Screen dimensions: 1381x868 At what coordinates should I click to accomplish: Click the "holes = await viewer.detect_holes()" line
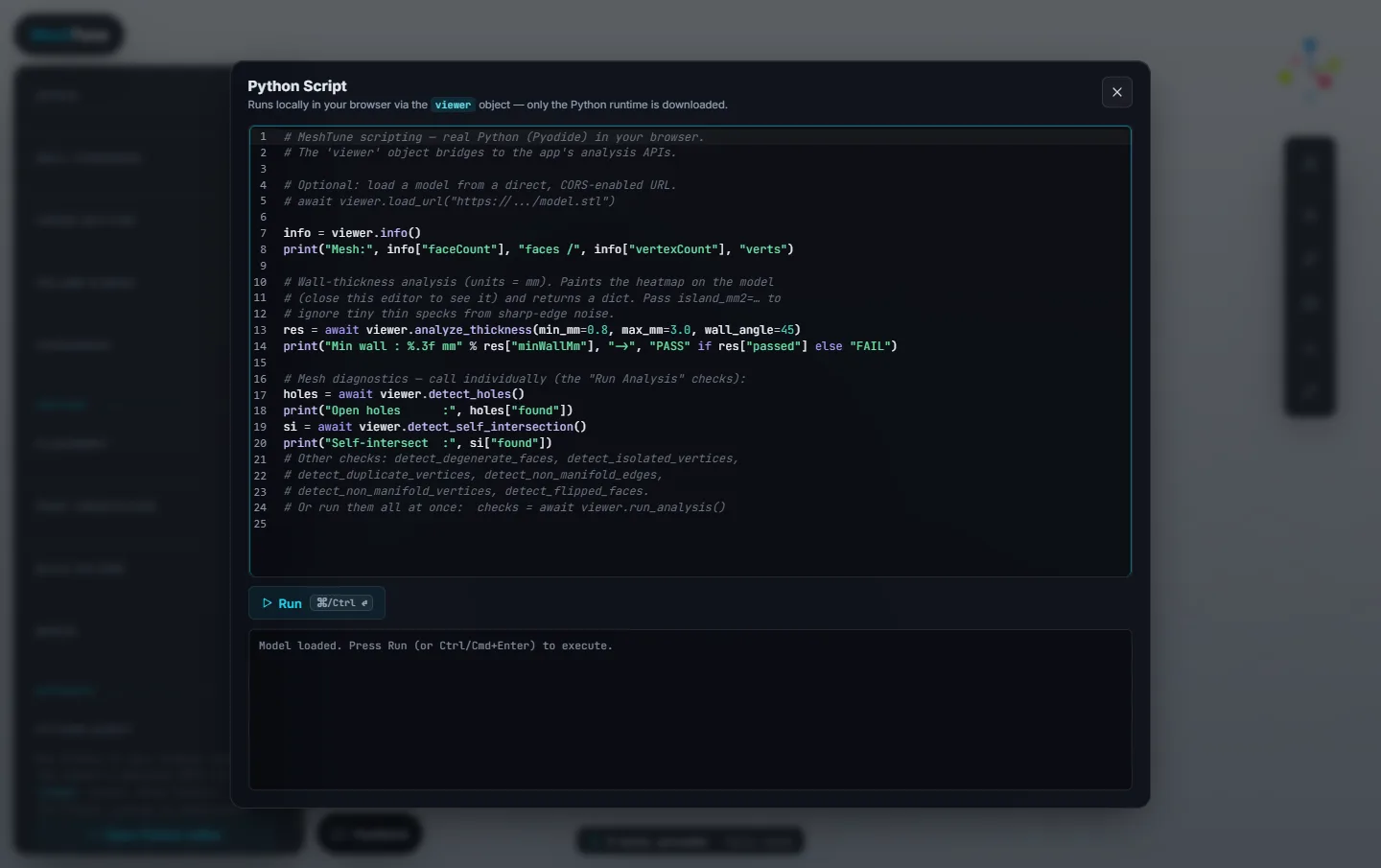coord(404,394)
